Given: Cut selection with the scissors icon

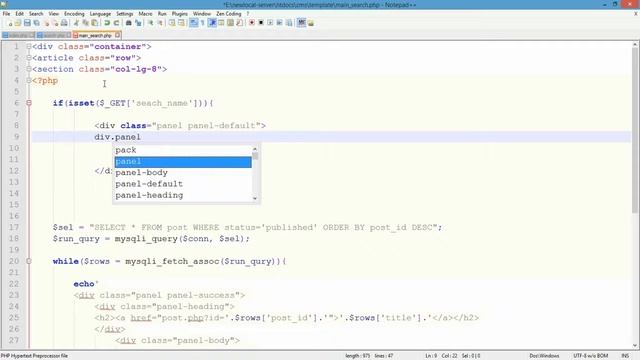Looking at the screenshot, I should (x=76, y=23).
